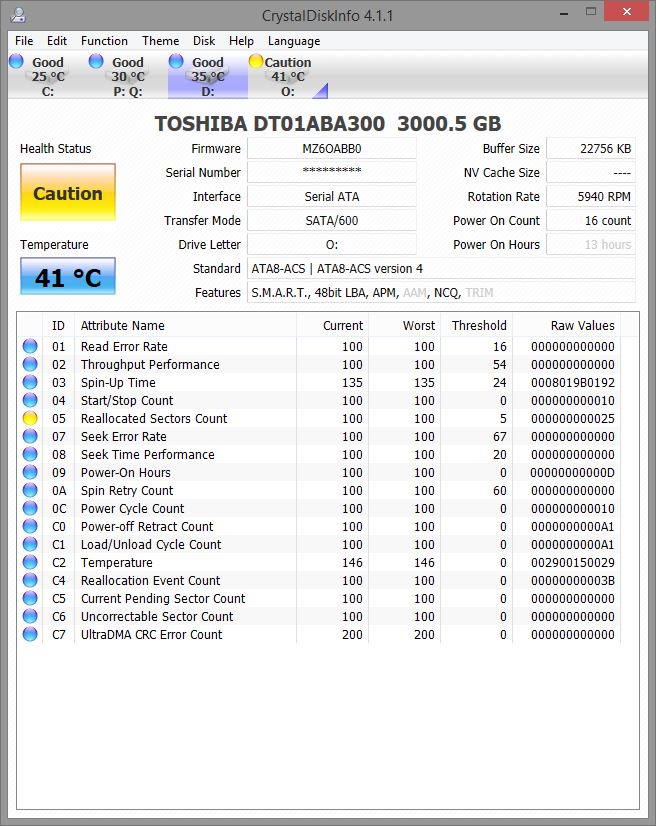The width and height of the screenshot is (656, 826).
Task: Click raw value 00000000003B of Reallocation Event Count
Action: tap(572, 581)
